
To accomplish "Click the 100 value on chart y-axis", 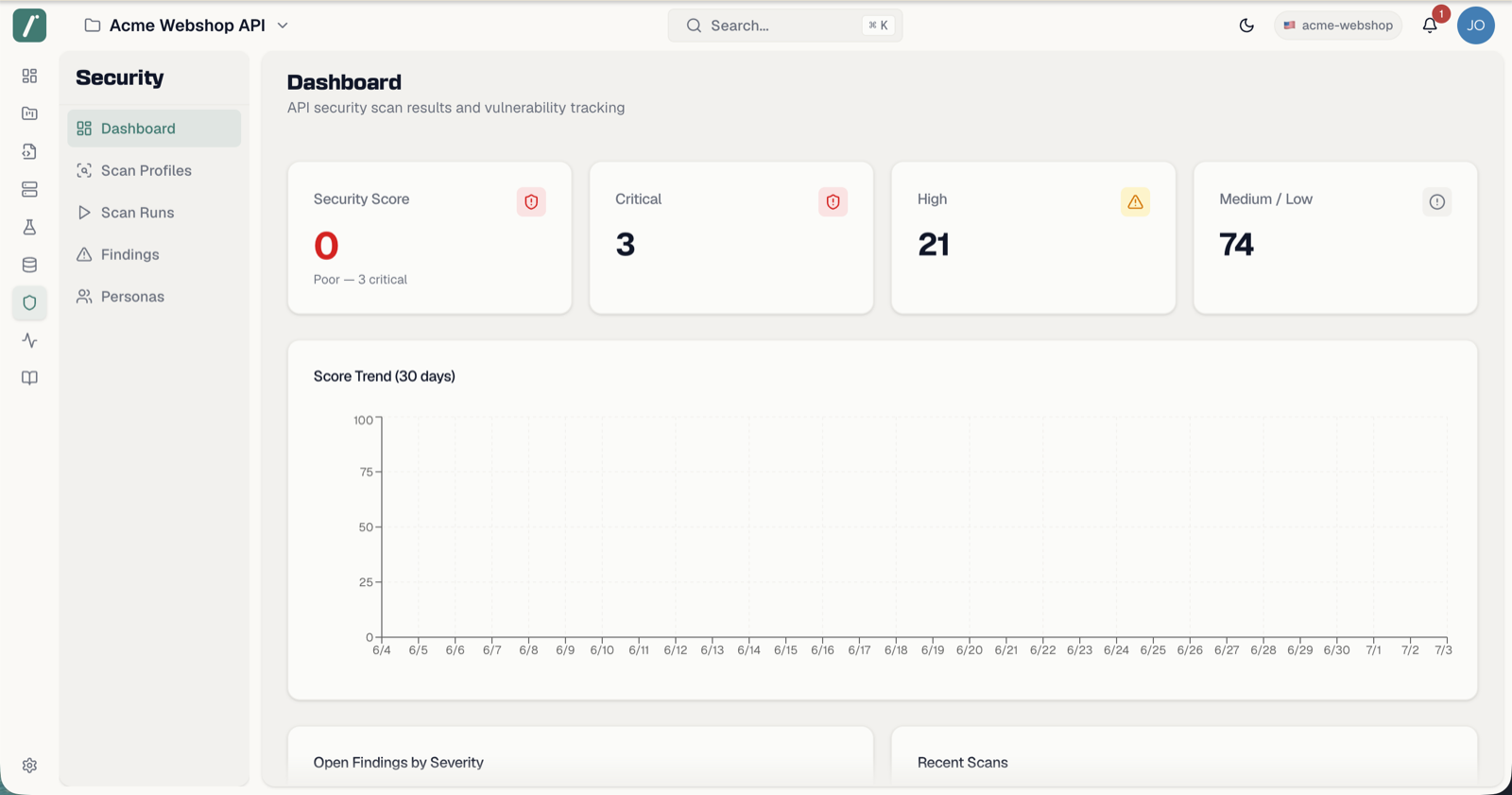I will tap(363, 420).
